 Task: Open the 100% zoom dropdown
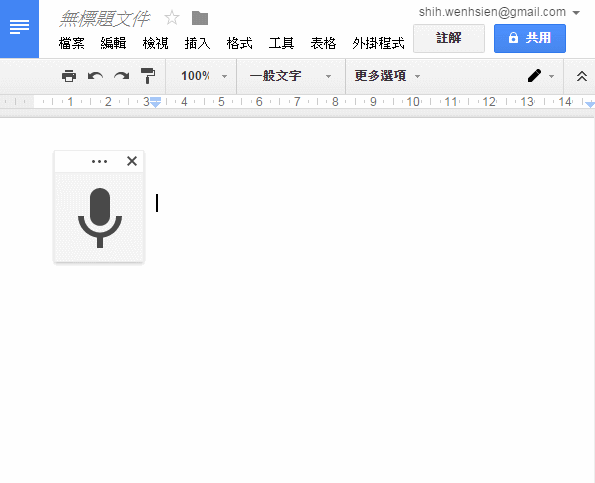[204, 76]
